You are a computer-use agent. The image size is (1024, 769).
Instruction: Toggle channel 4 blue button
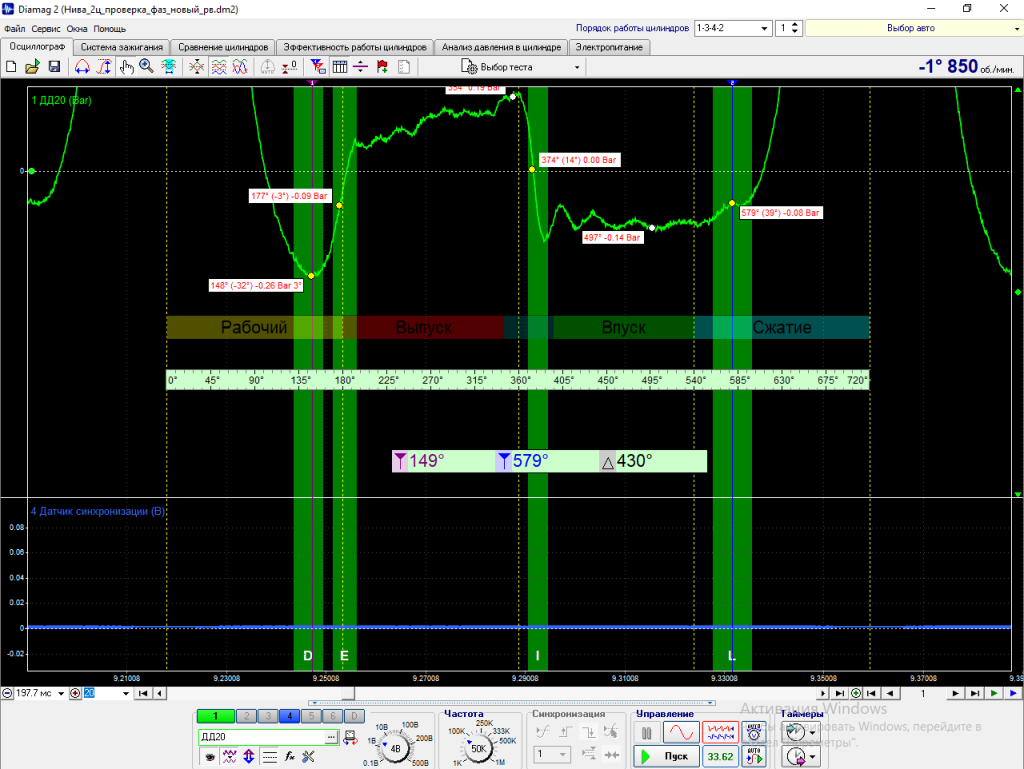[289, 716]
